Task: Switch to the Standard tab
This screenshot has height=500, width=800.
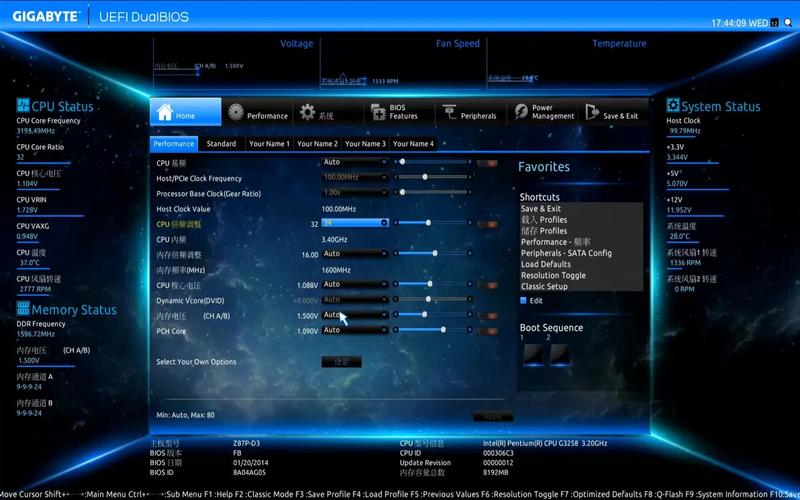Action: click(x=221, y=144)
